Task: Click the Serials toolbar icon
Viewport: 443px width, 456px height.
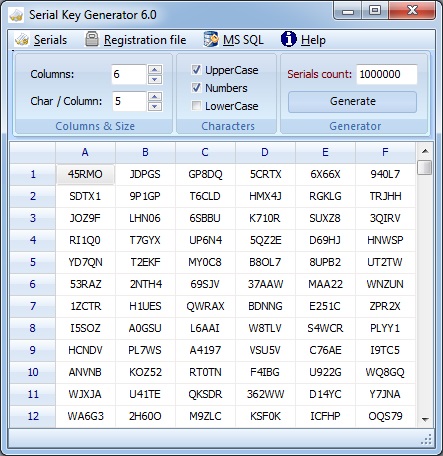Action: pos(22,40)
